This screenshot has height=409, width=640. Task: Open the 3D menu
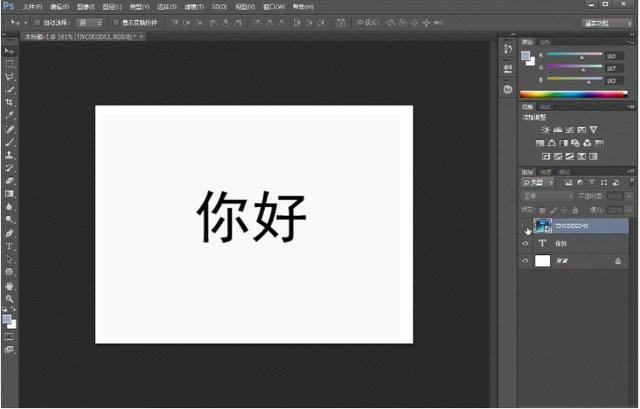point(219,6)
